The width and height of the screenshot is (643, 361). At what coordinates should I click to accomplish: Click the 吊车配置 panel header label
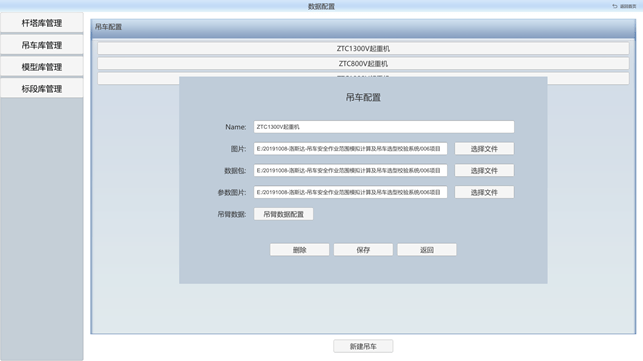(x=108, y=27)
